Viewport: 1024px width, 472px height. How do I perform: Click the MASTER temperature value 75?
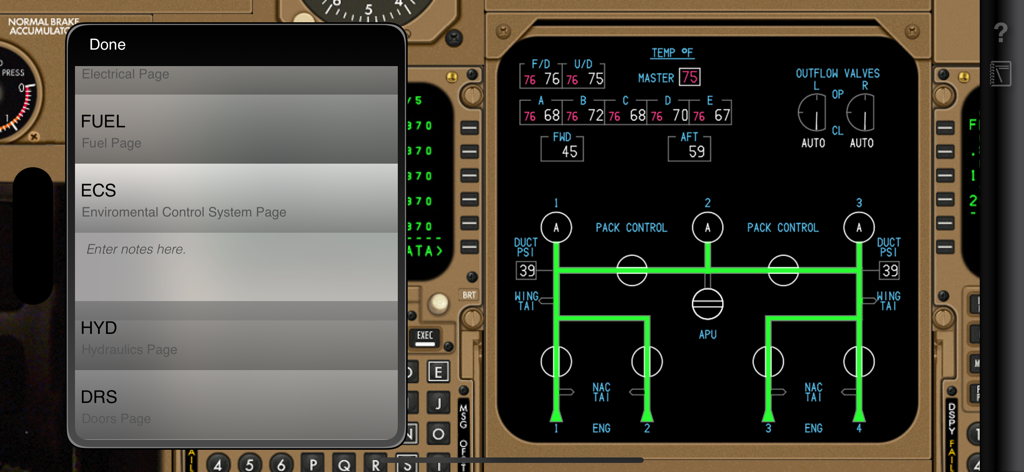coord(690,77)
